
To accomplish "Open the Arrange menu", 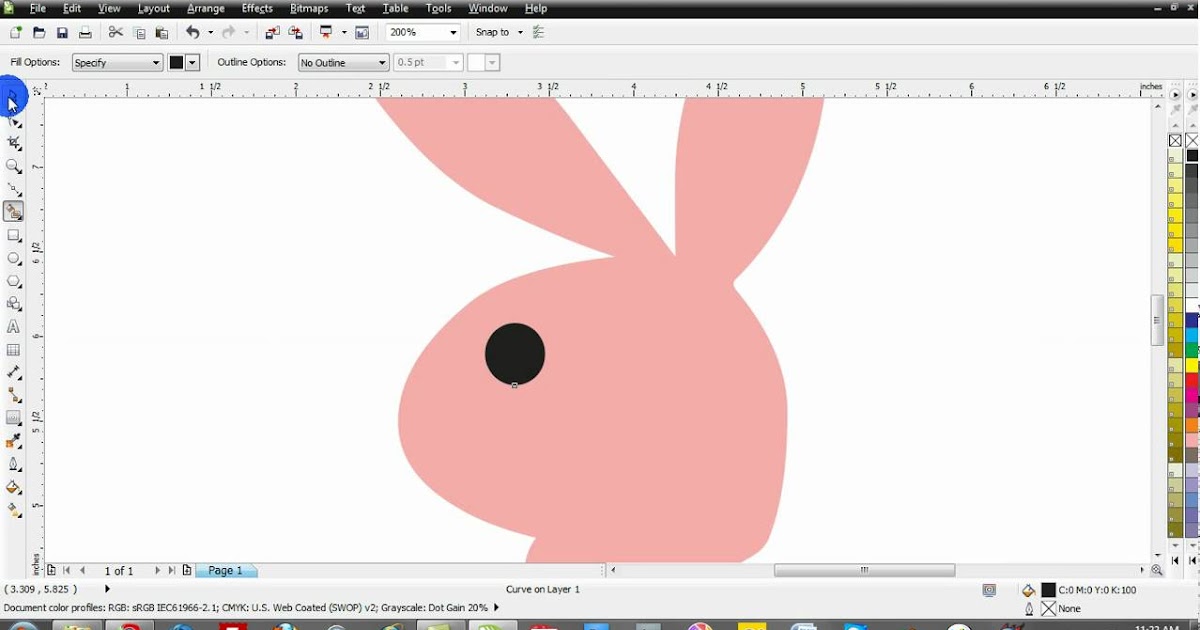I will point(206,9).
